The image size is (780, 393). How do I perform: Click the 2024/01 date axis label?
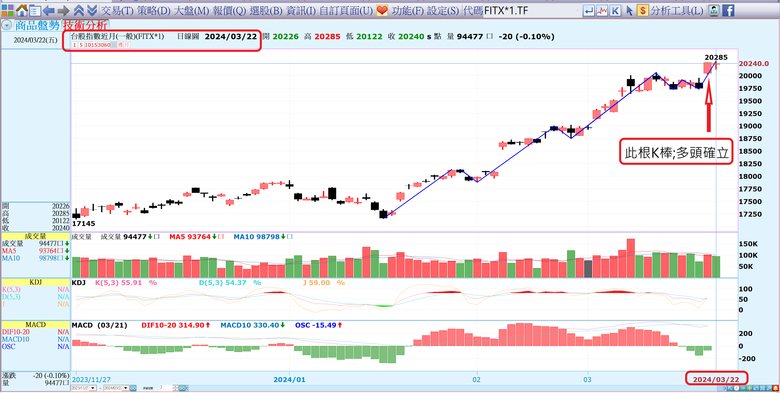[x=289, y=379]
